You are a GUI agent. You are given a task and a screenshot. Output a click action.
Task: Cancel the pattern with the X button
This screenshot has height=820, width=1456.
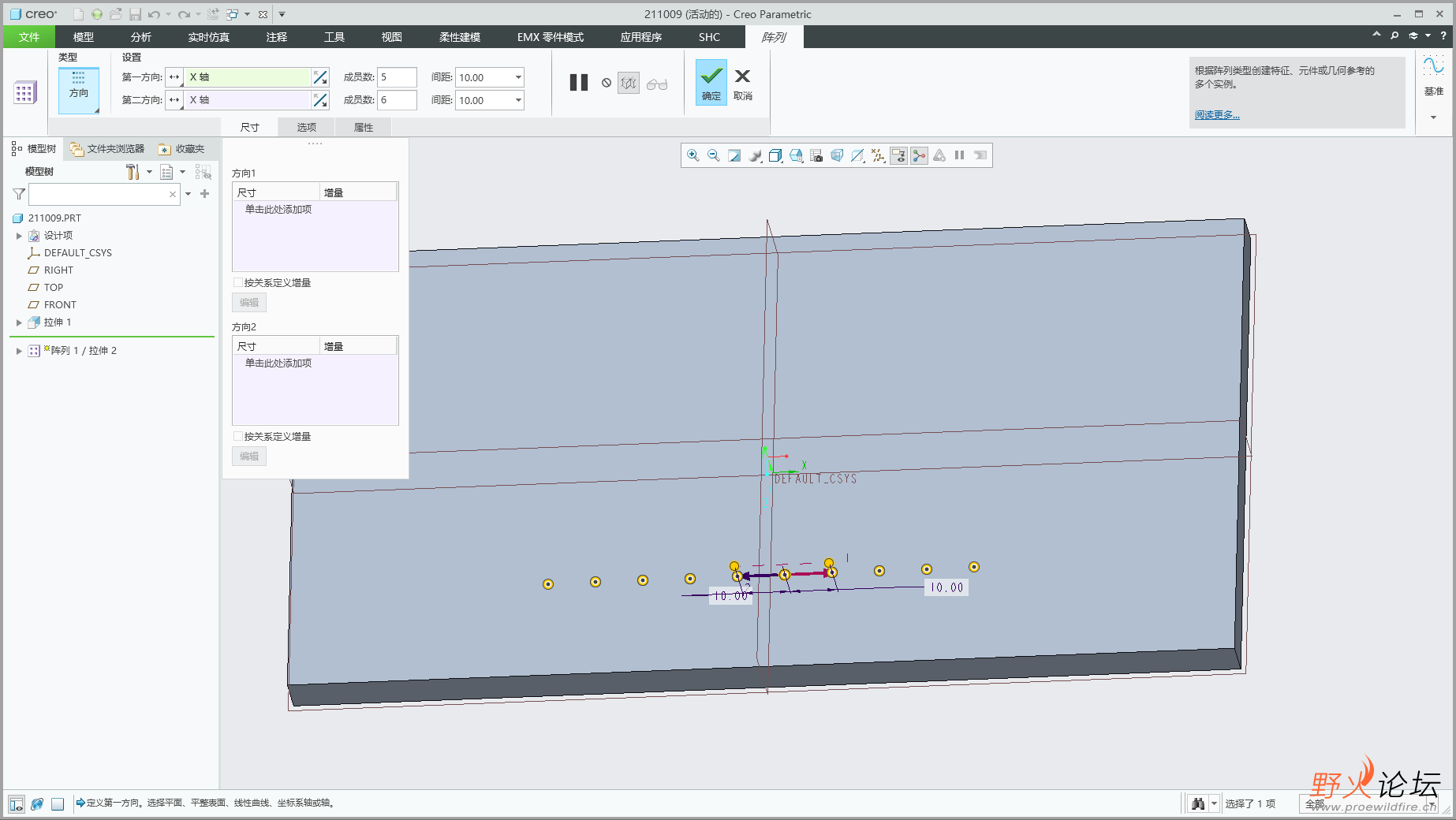click(743, 83)
